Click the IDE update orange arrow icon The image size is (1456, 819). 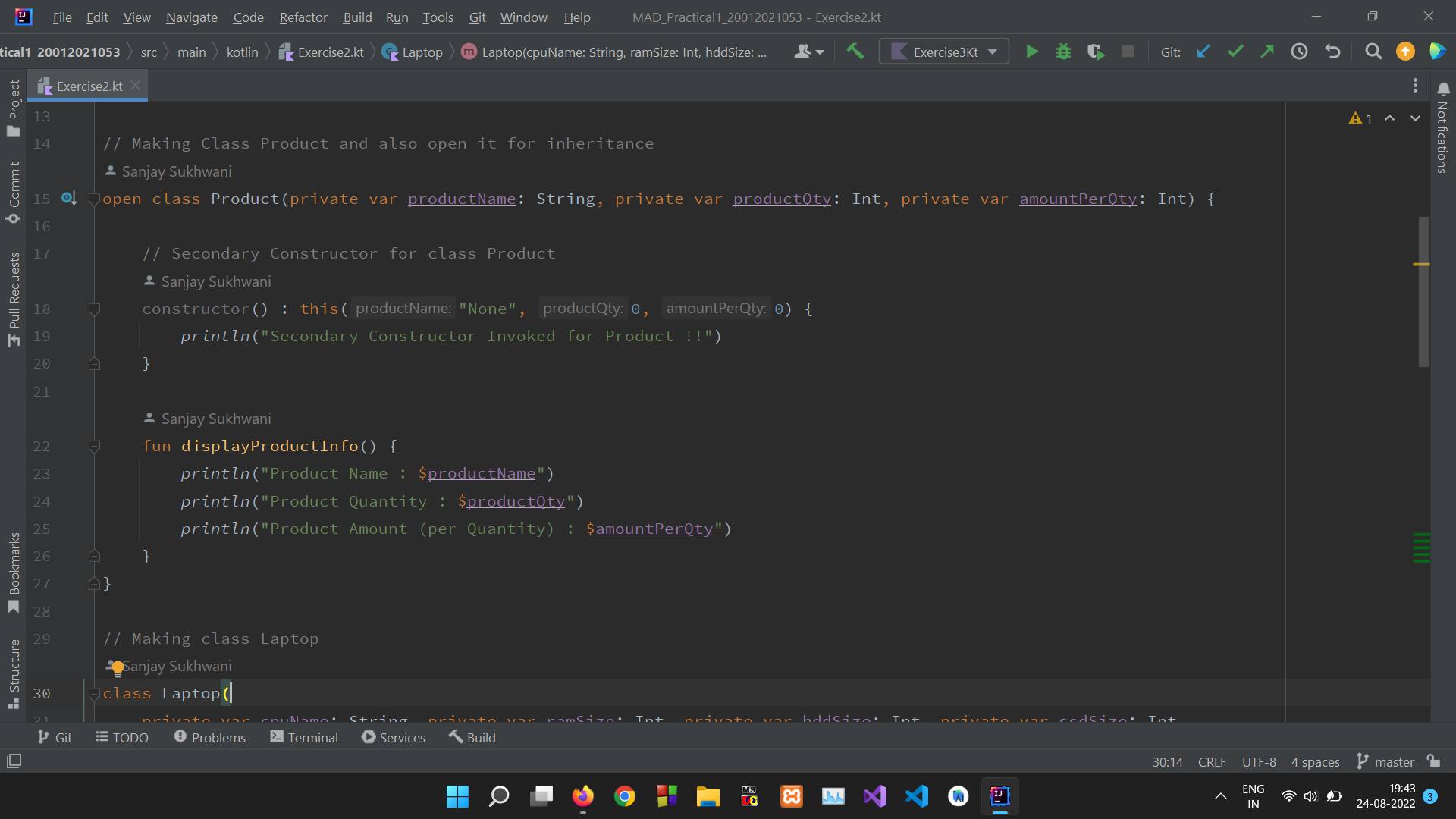click(1405, 52)
